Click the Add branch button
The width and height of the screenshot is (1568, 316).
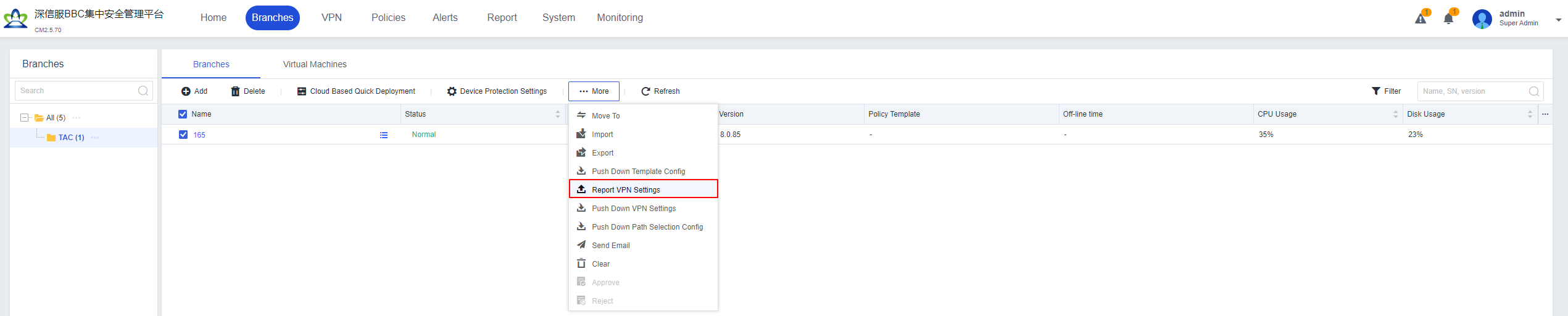(194, 91)
